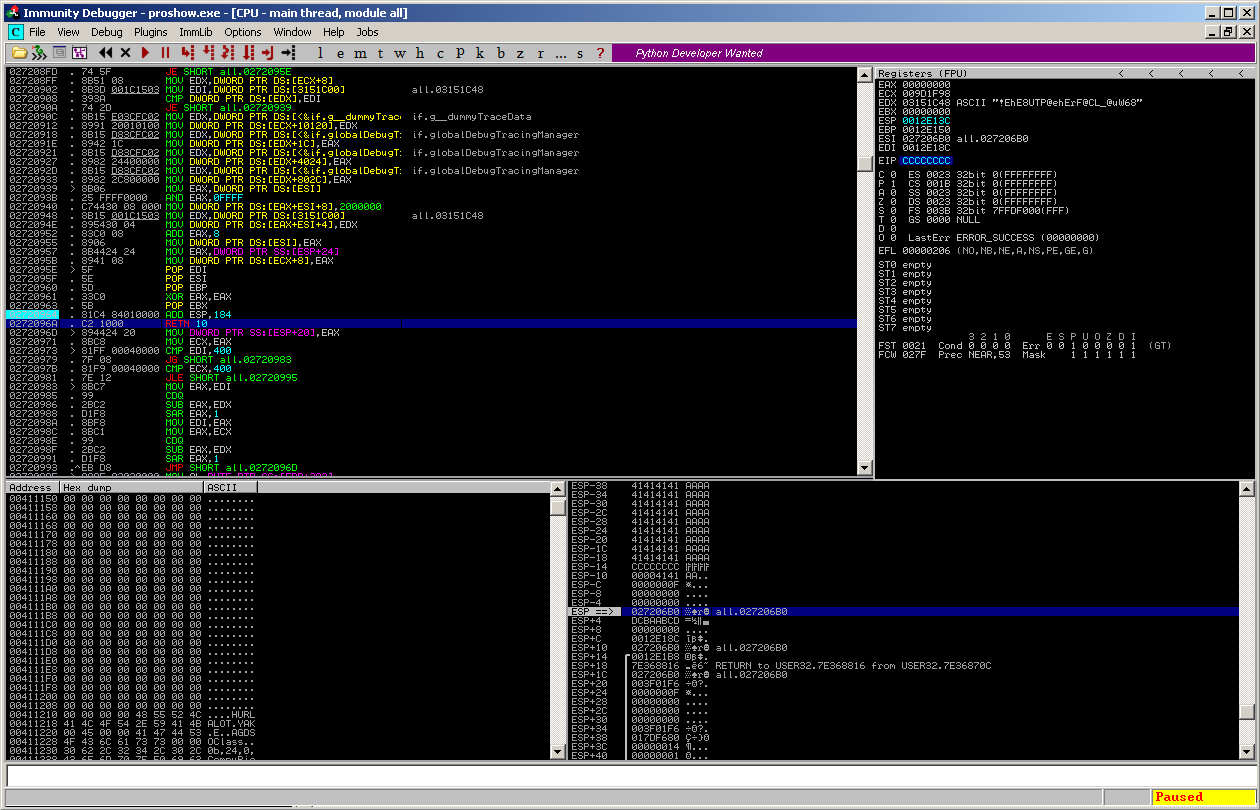1260x810 pixels.
Task: Show references with 'r' button
Action: 541,53
